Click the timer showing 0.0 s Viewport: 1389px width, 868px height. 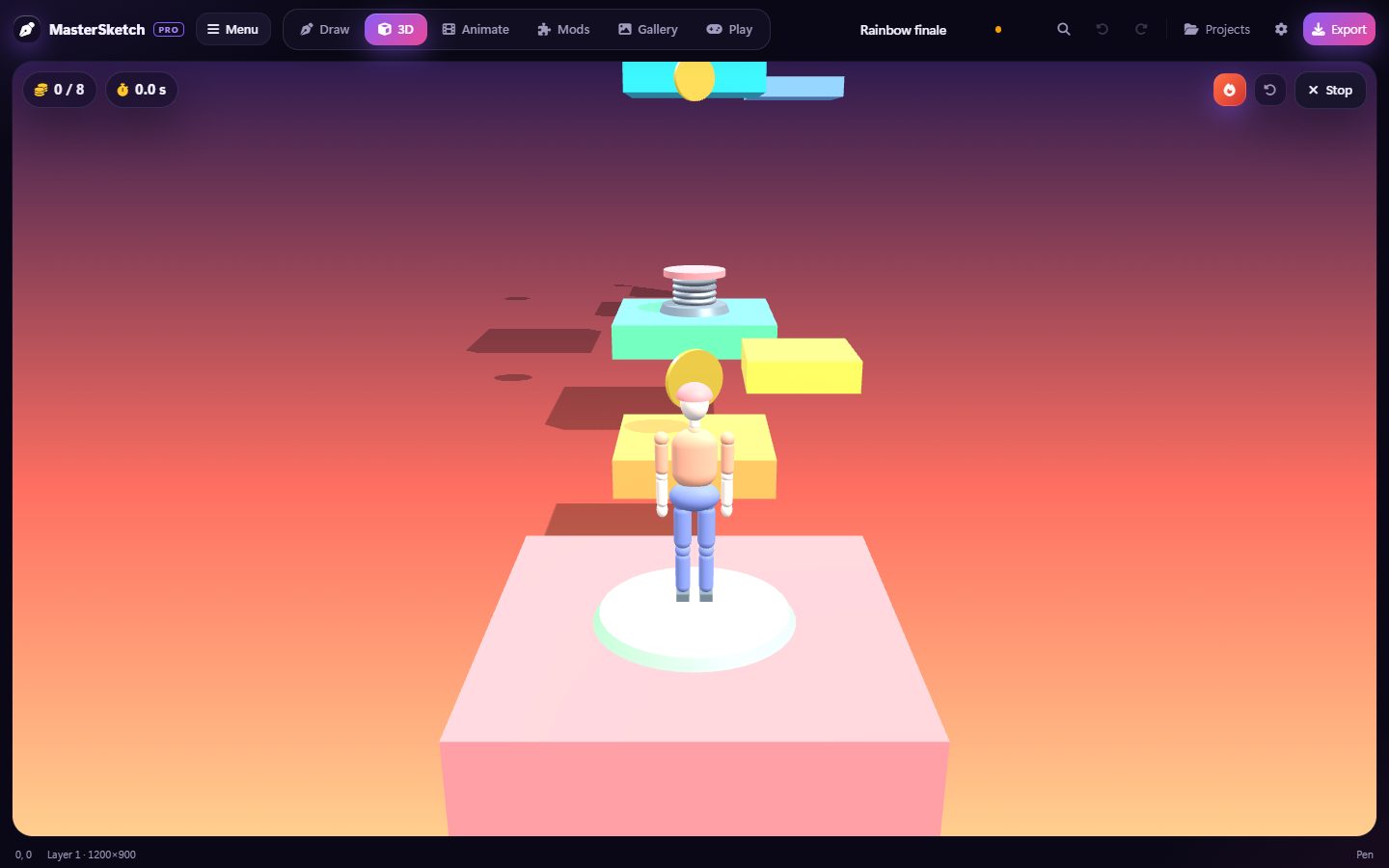tap(142, 90)
